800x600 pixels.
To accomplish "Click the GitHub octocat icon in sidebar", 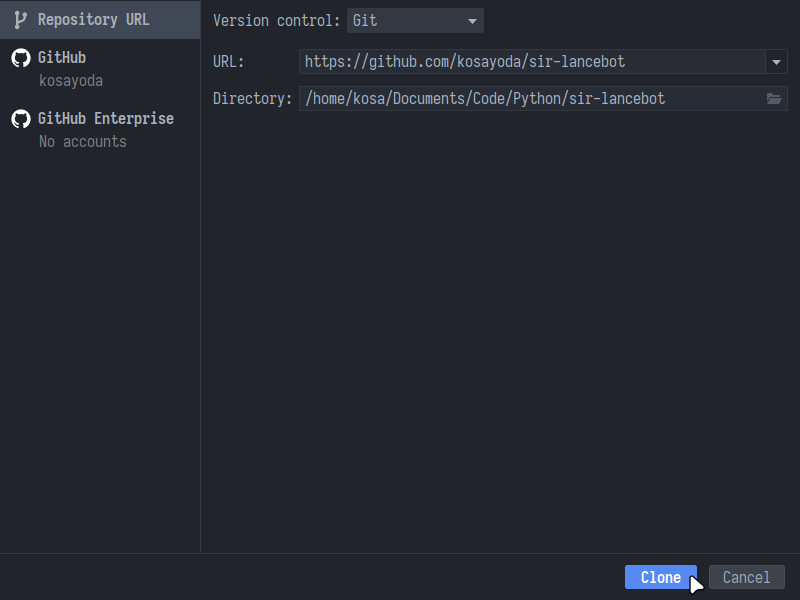I will tap(20, 57).
